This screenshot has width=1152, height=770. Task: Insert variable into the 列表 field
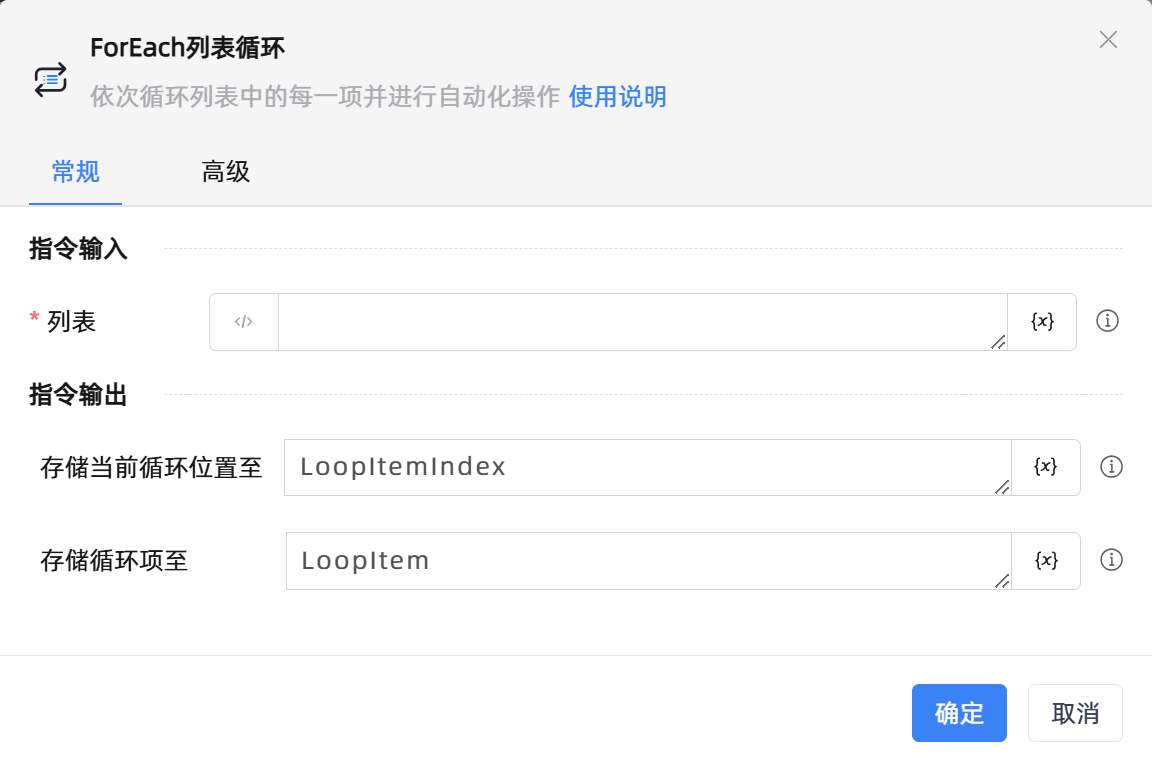[1042, 322]
